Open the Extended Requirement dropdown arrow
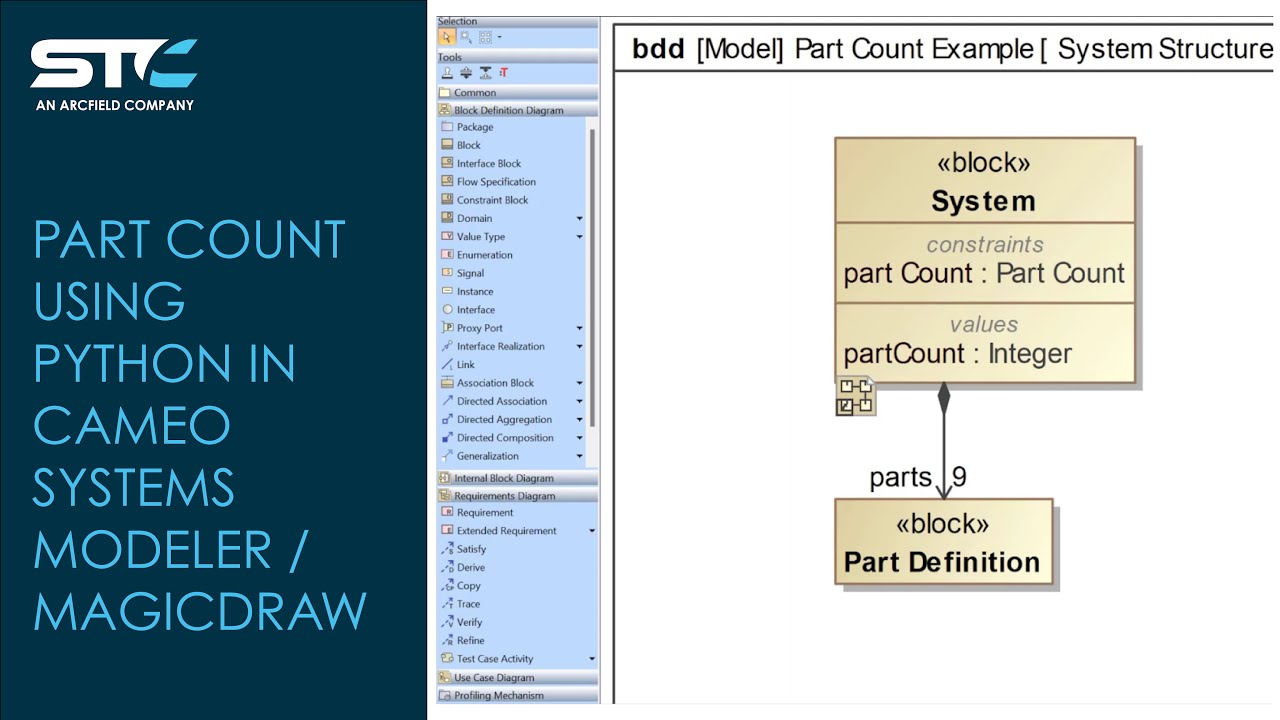Screen dimensions: 1280x720 [x=592, y=531]
